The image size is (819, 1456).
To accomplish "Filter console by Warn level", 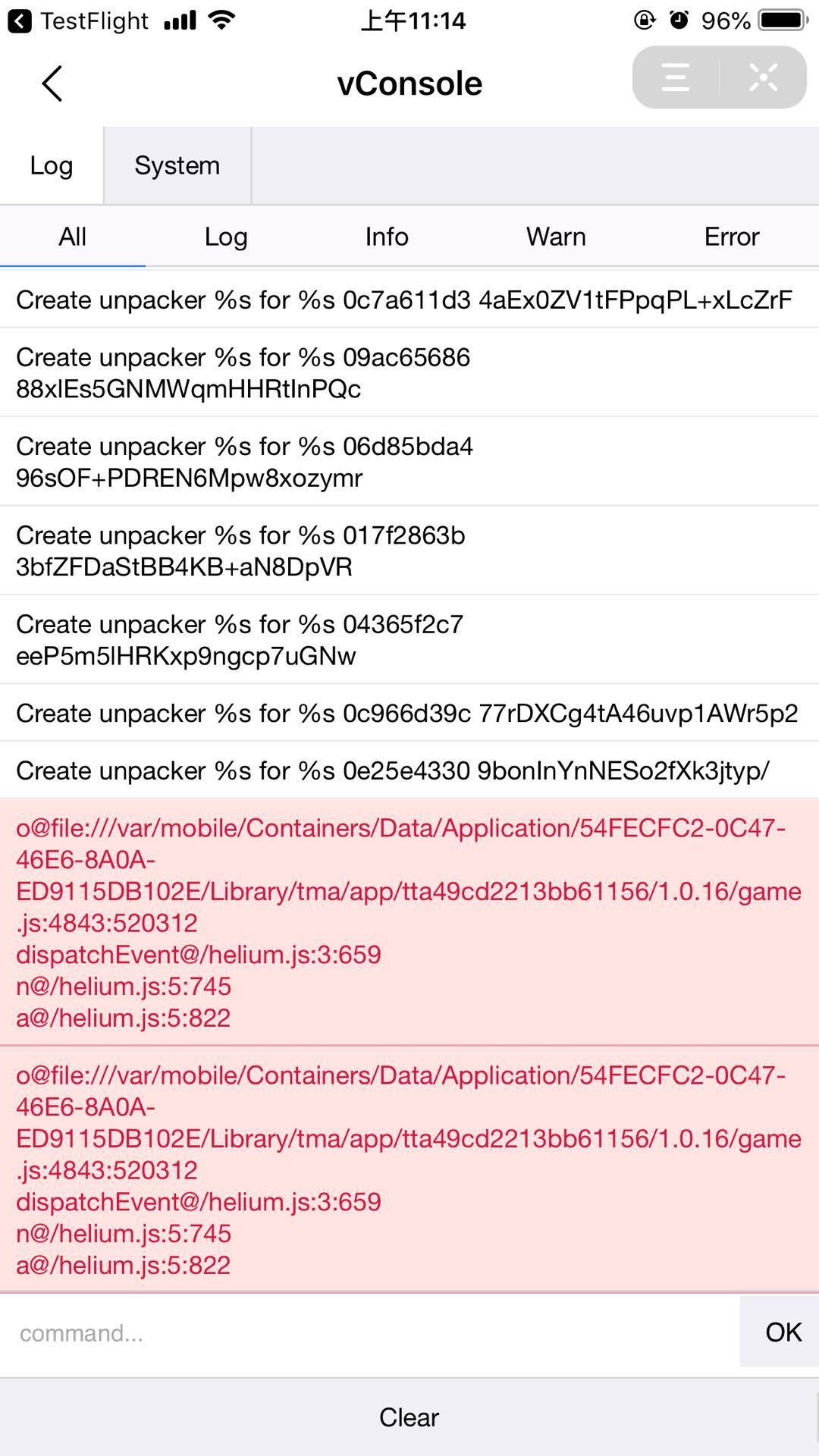I will [556, 237].
